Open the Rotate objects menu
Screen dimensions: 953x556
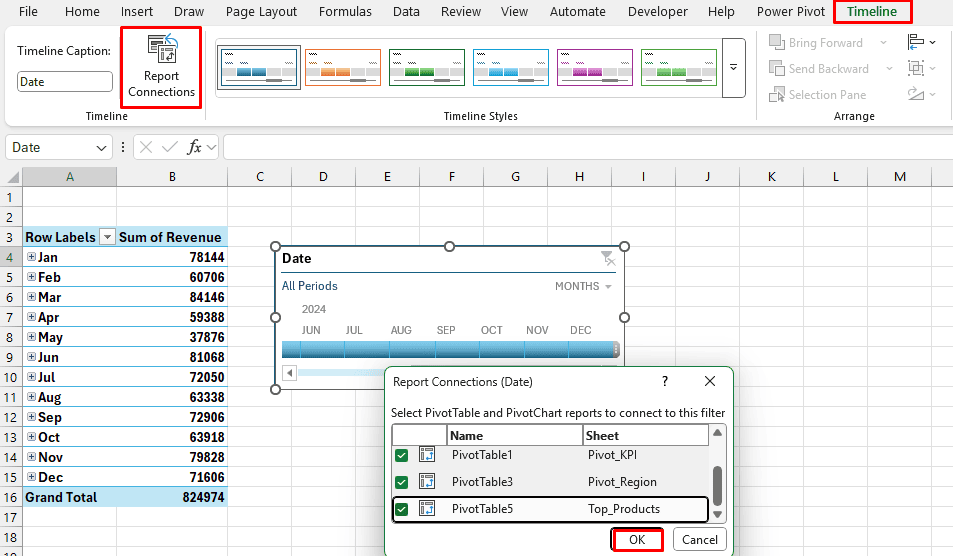point(921,94)
